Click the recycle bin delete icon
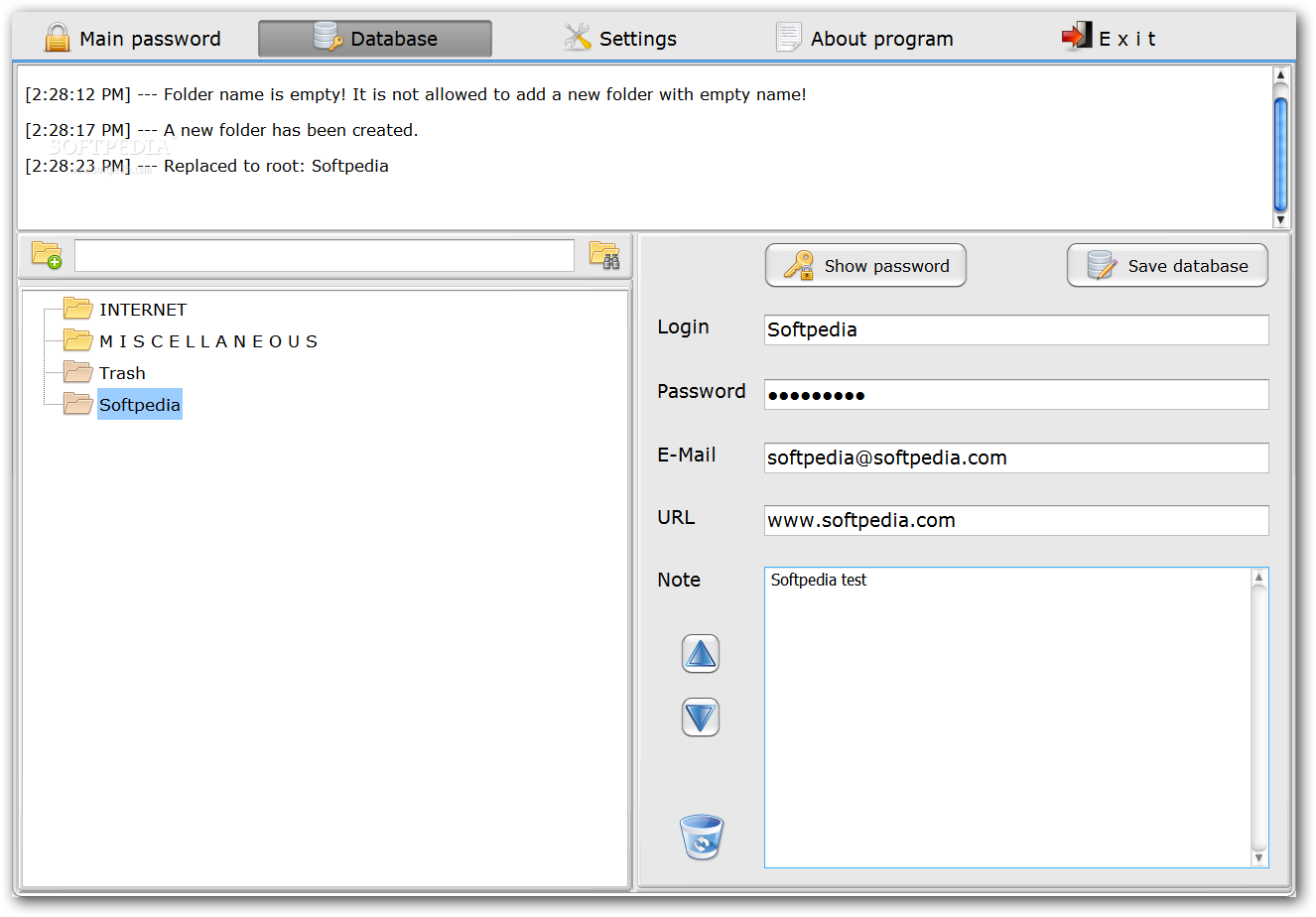The width and height of the screenshot is (1316, 917). pos(702,837)
